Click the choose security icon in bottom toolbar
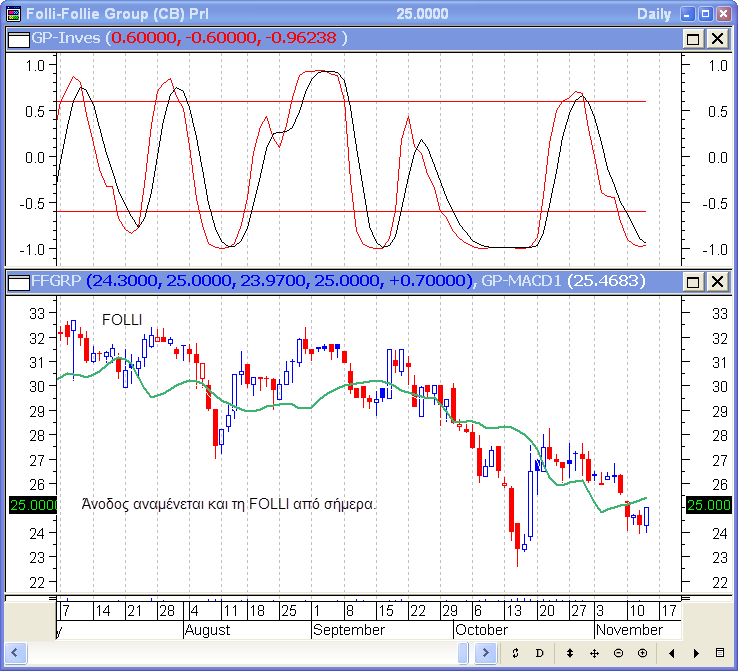This screenshot has width=738, height=671. [x=514, y=653]
